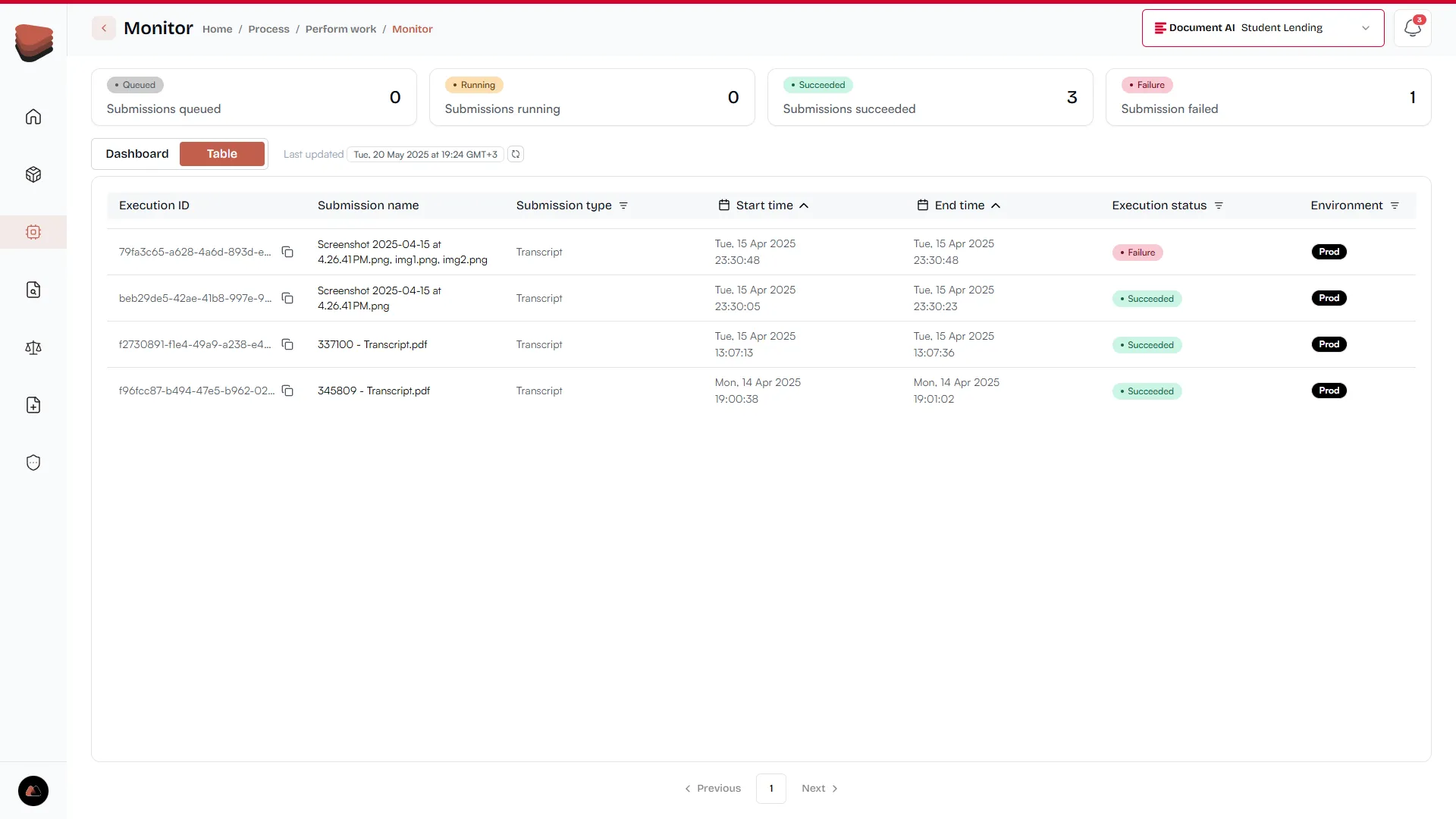The height and width of the screenshot is (819, 1456).
Task: Copy execution ID starting with 79fa3c65
Action: [287, 252]
